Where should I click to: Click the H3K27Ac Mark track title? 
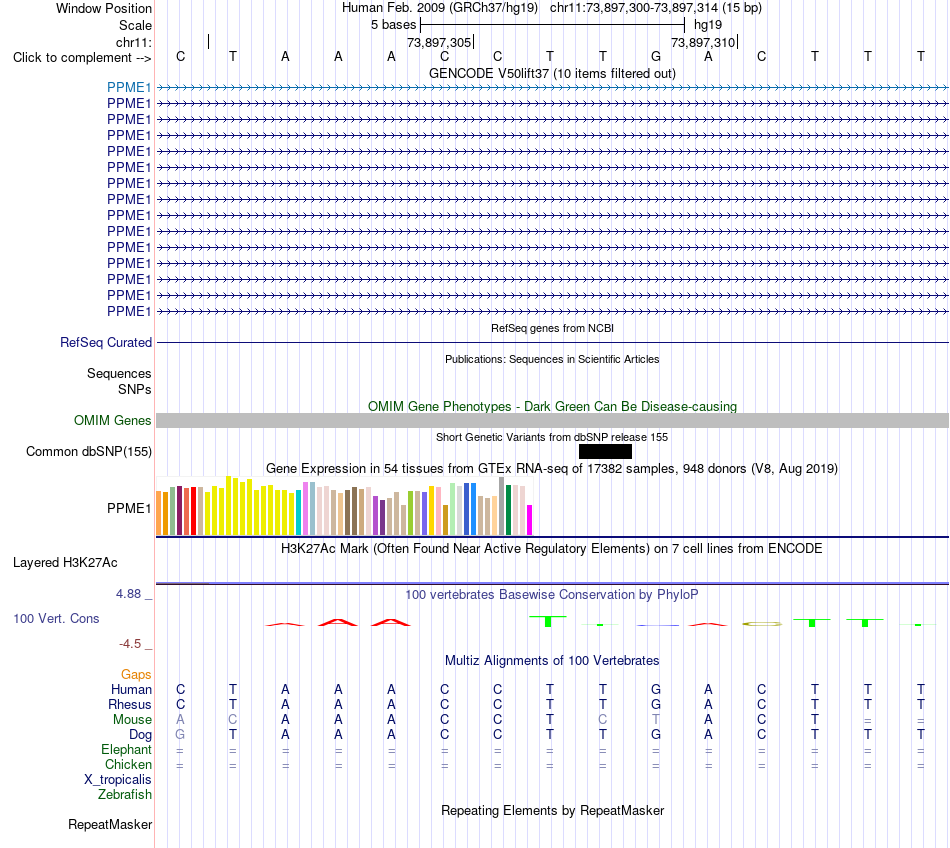(x=552, y=549)
